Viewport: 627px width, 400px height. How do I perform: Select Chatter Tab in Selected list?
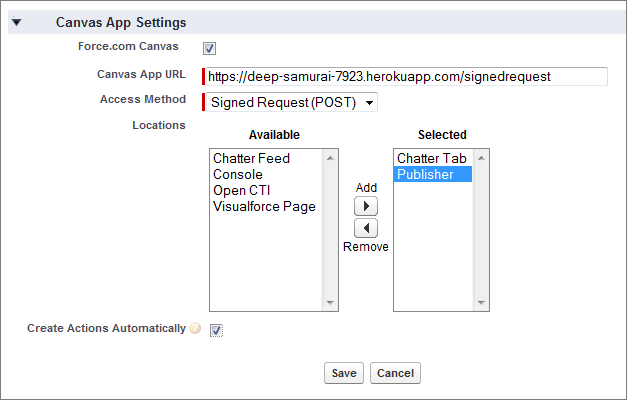point(433,158)
